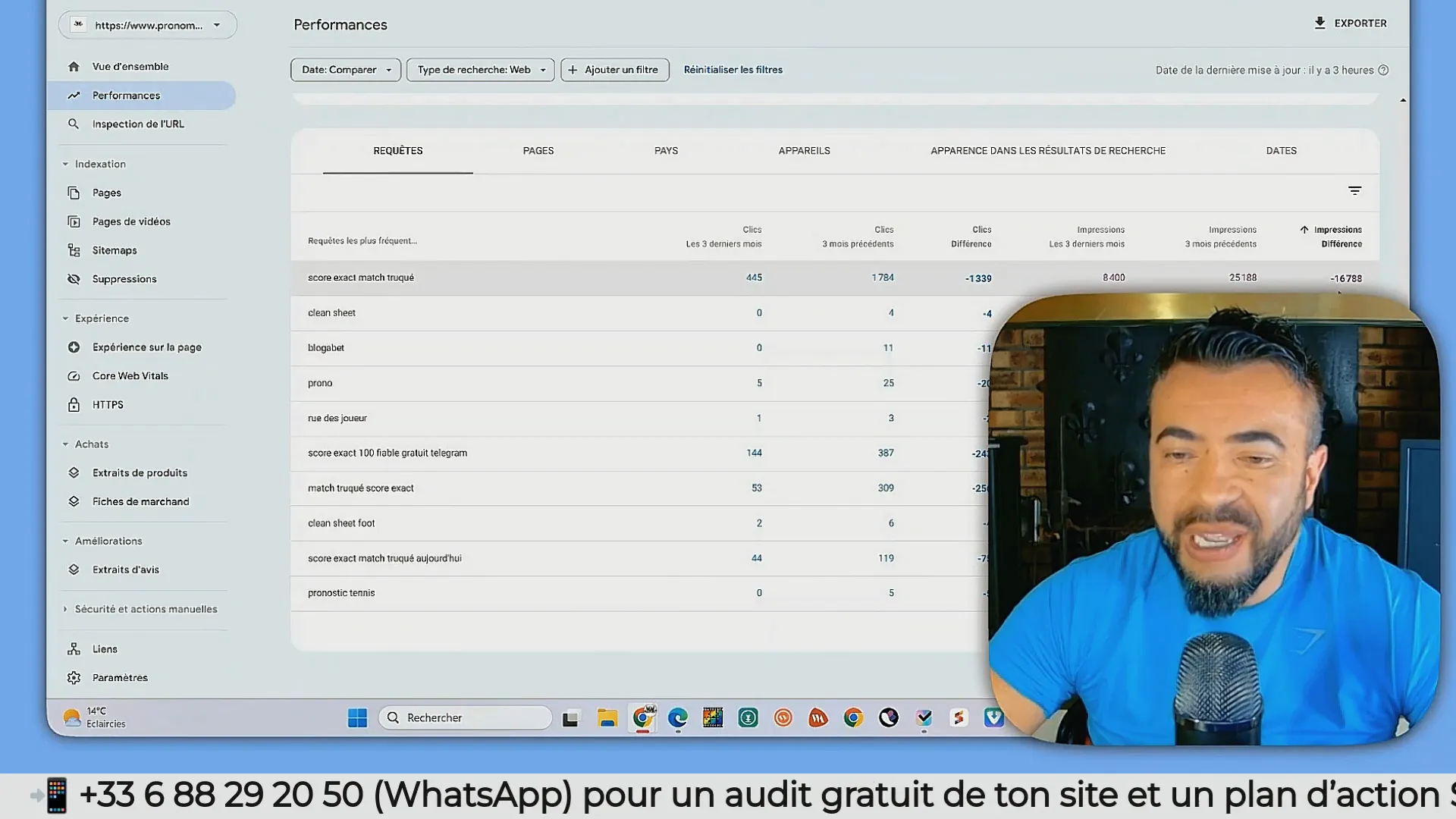Open the HTTPS report

(x=107, y=405)
